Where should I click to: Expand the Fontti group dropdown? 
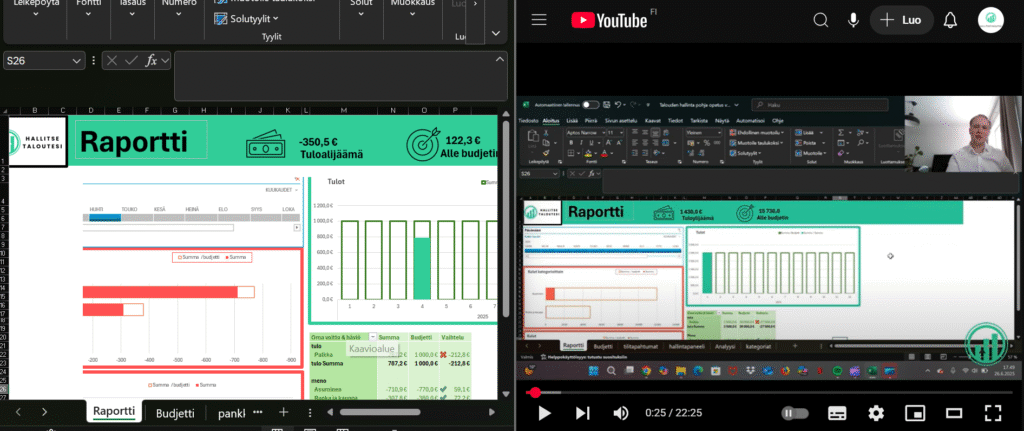[x=88, y=13]
